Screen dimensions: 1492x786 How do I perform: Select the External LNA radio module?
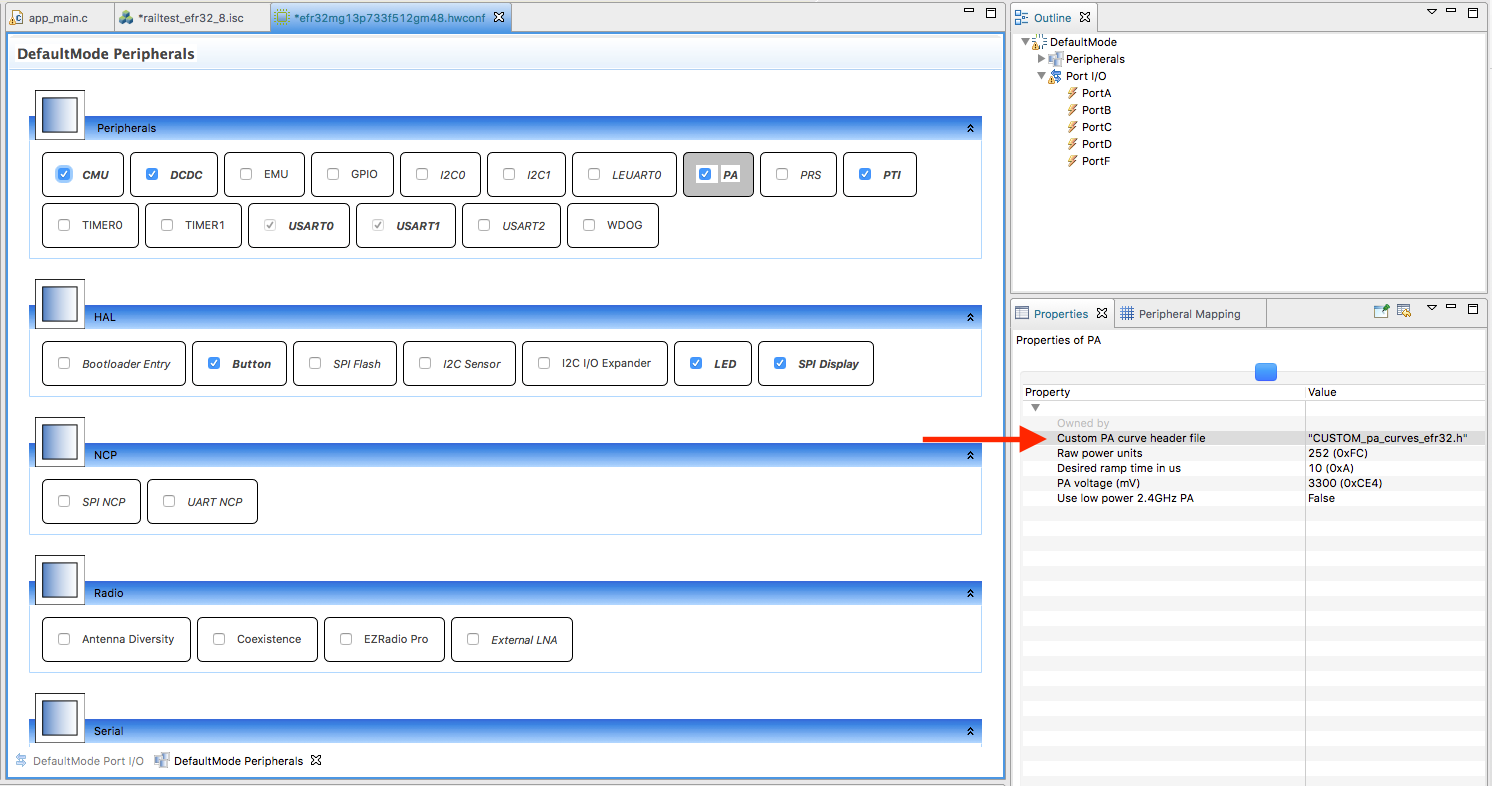coord(512,640)
